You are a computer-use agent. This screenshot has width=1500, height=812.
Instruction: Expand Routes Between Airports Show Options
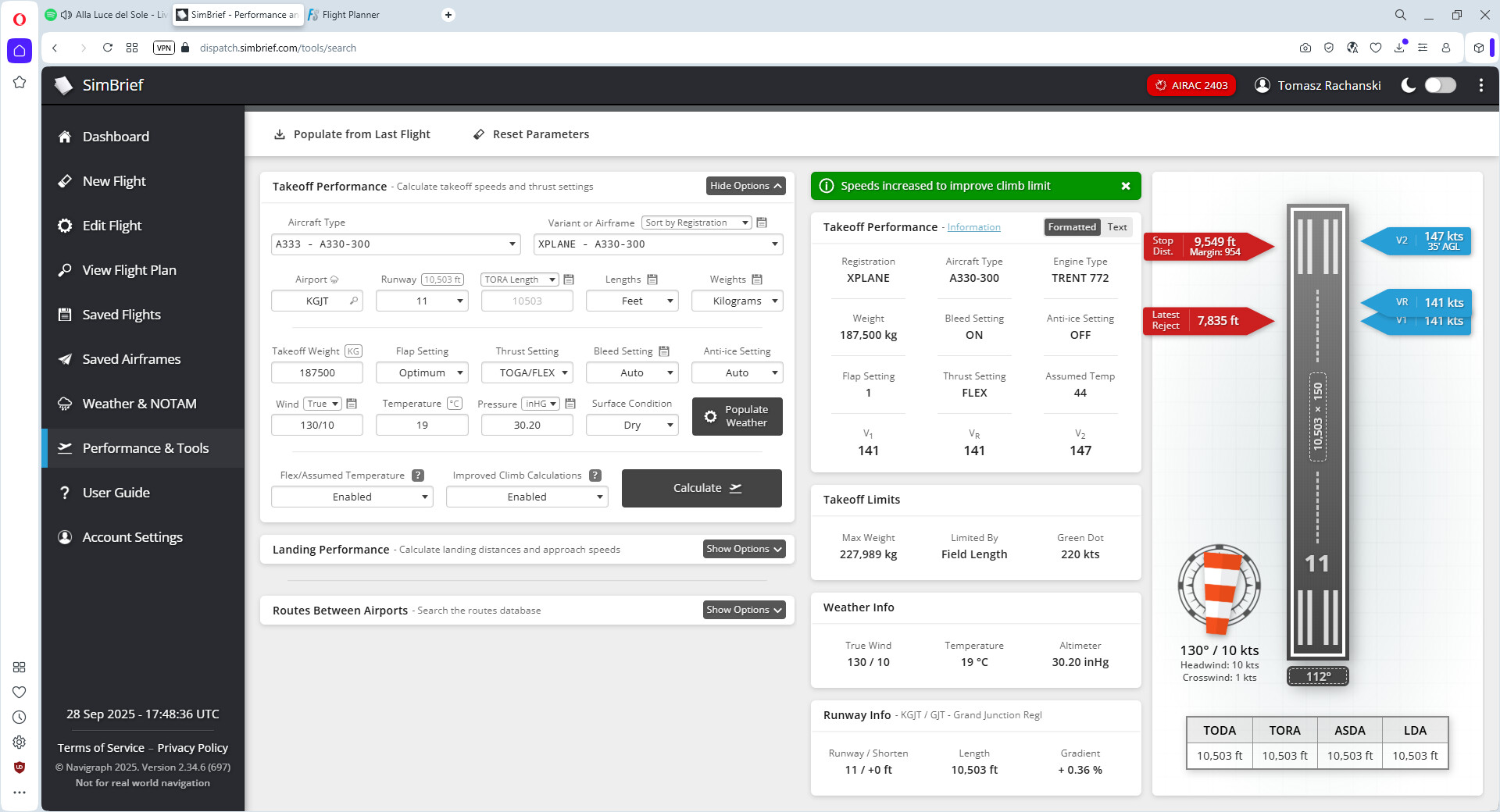(x=744, y=610)
